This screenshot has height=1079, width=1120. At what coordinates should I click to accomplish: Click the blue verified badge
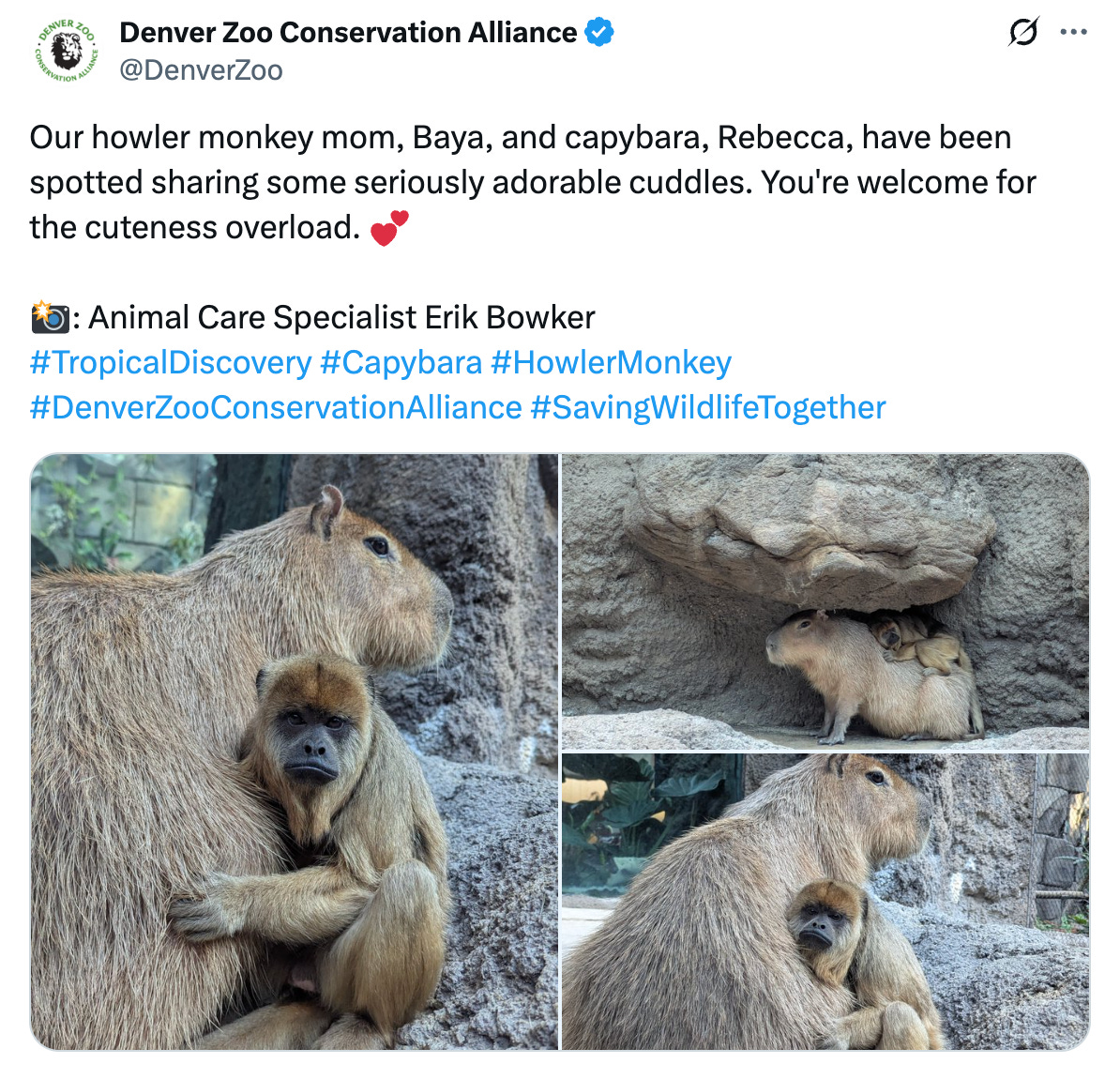click(x=598, y=31)
